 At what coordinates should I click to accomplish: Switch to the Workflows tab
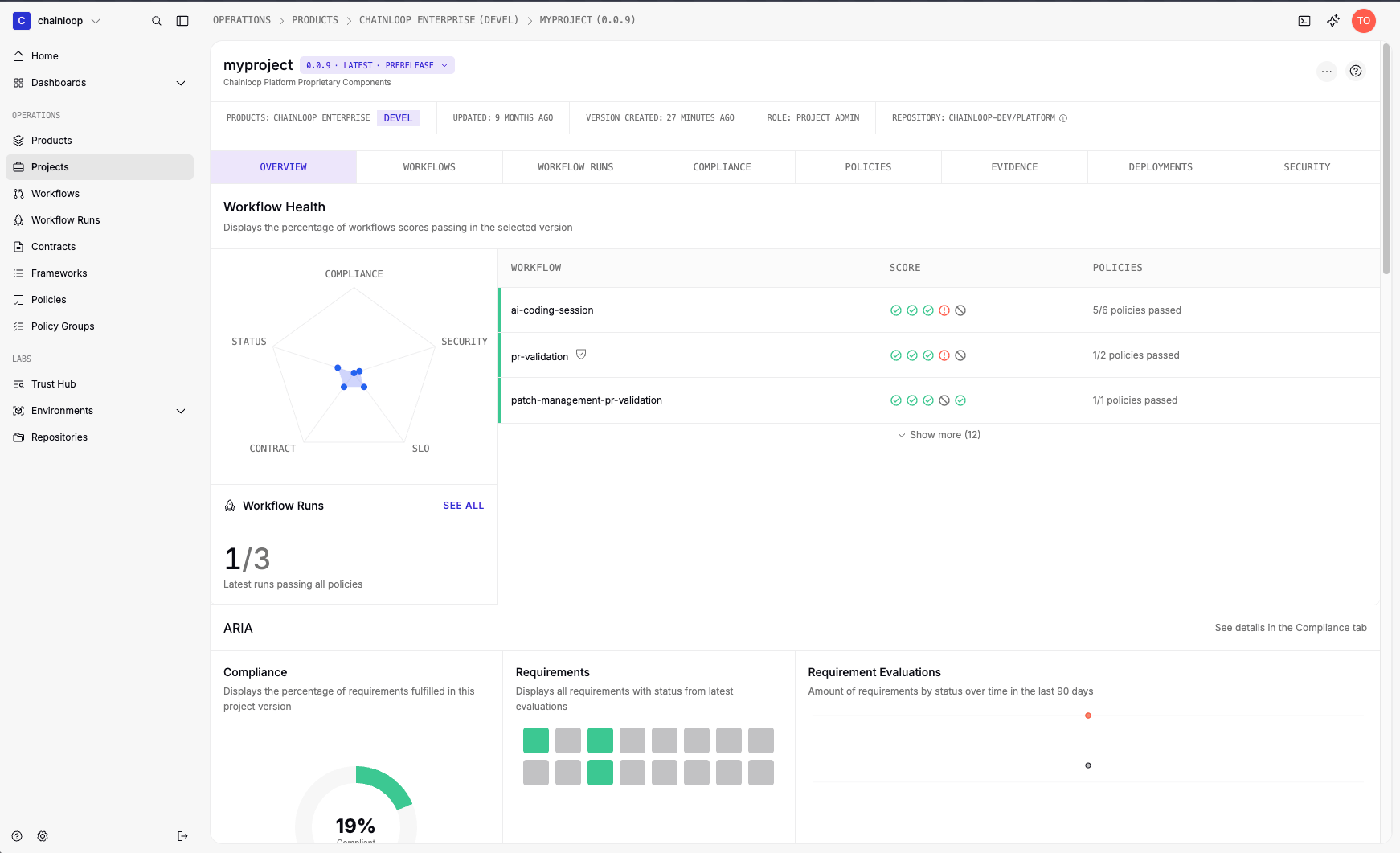[429, 167]
